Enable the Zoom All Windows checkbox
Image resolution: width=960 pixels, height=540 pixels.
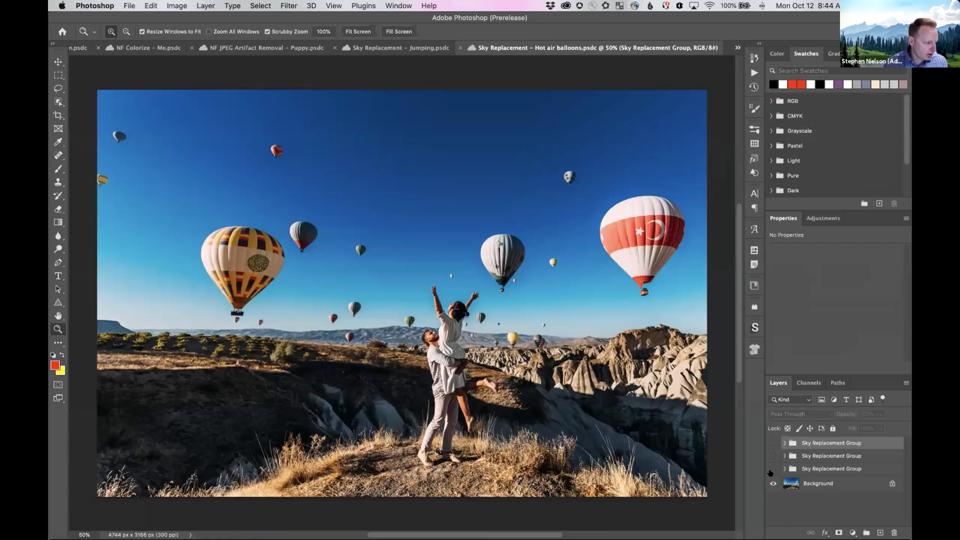point(209,31)
